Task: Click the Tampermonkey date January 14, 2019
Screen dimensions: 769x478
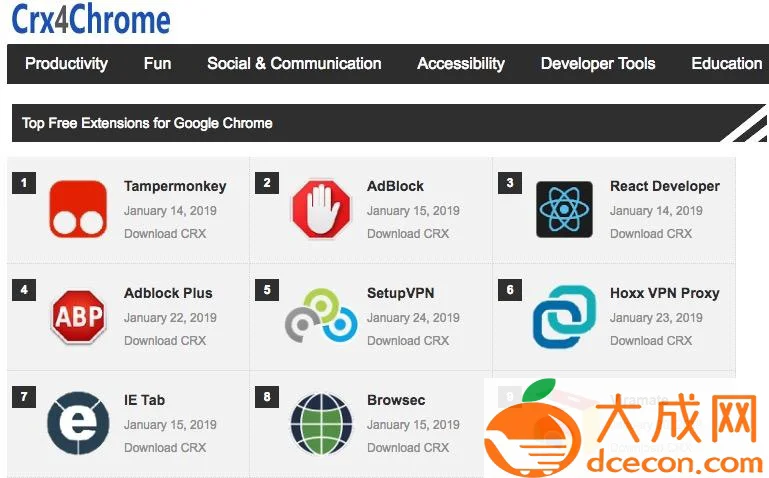Action: (170, 211)
